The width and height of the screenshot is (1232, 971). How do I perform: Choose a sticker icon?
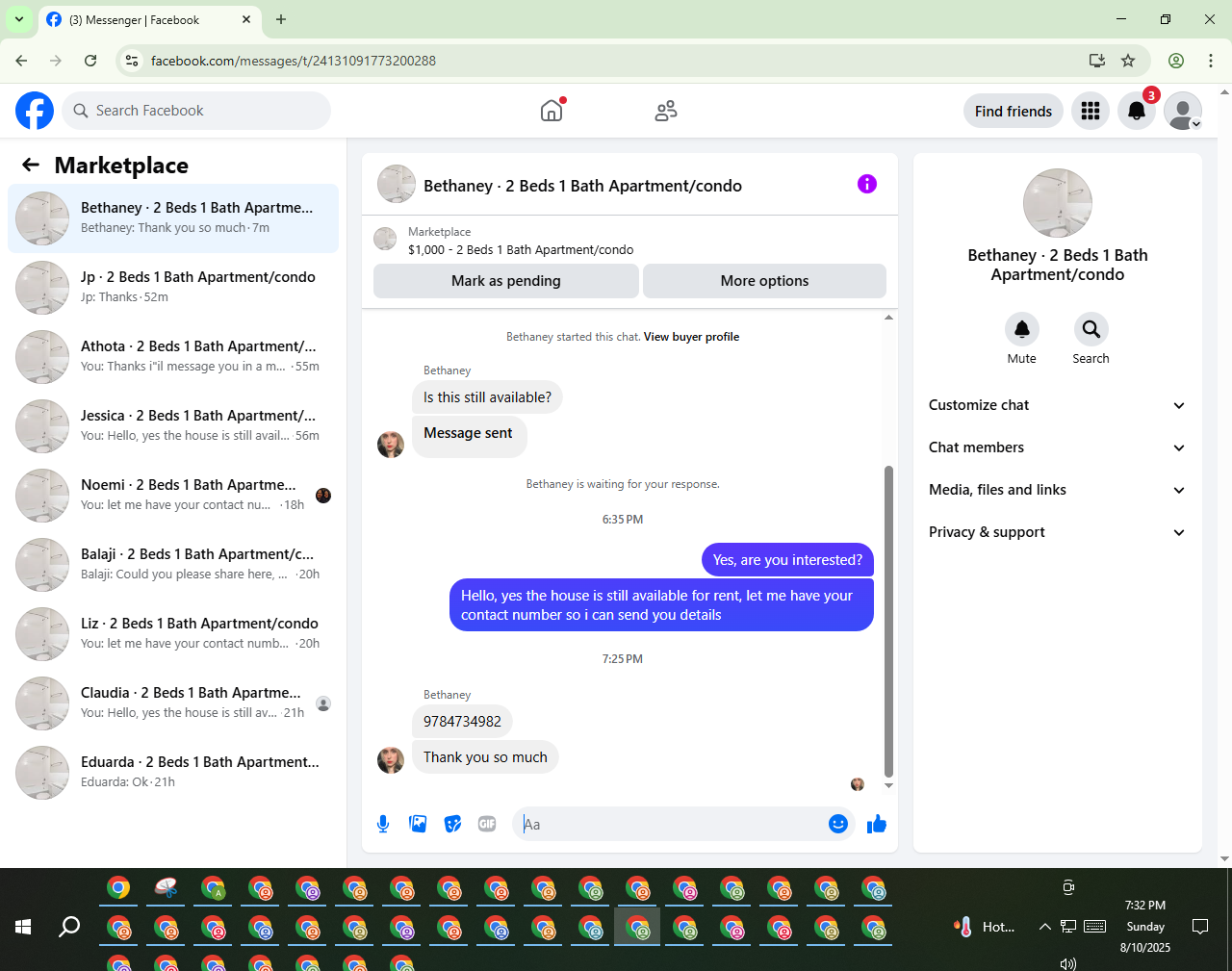click(x=452, y=824)
